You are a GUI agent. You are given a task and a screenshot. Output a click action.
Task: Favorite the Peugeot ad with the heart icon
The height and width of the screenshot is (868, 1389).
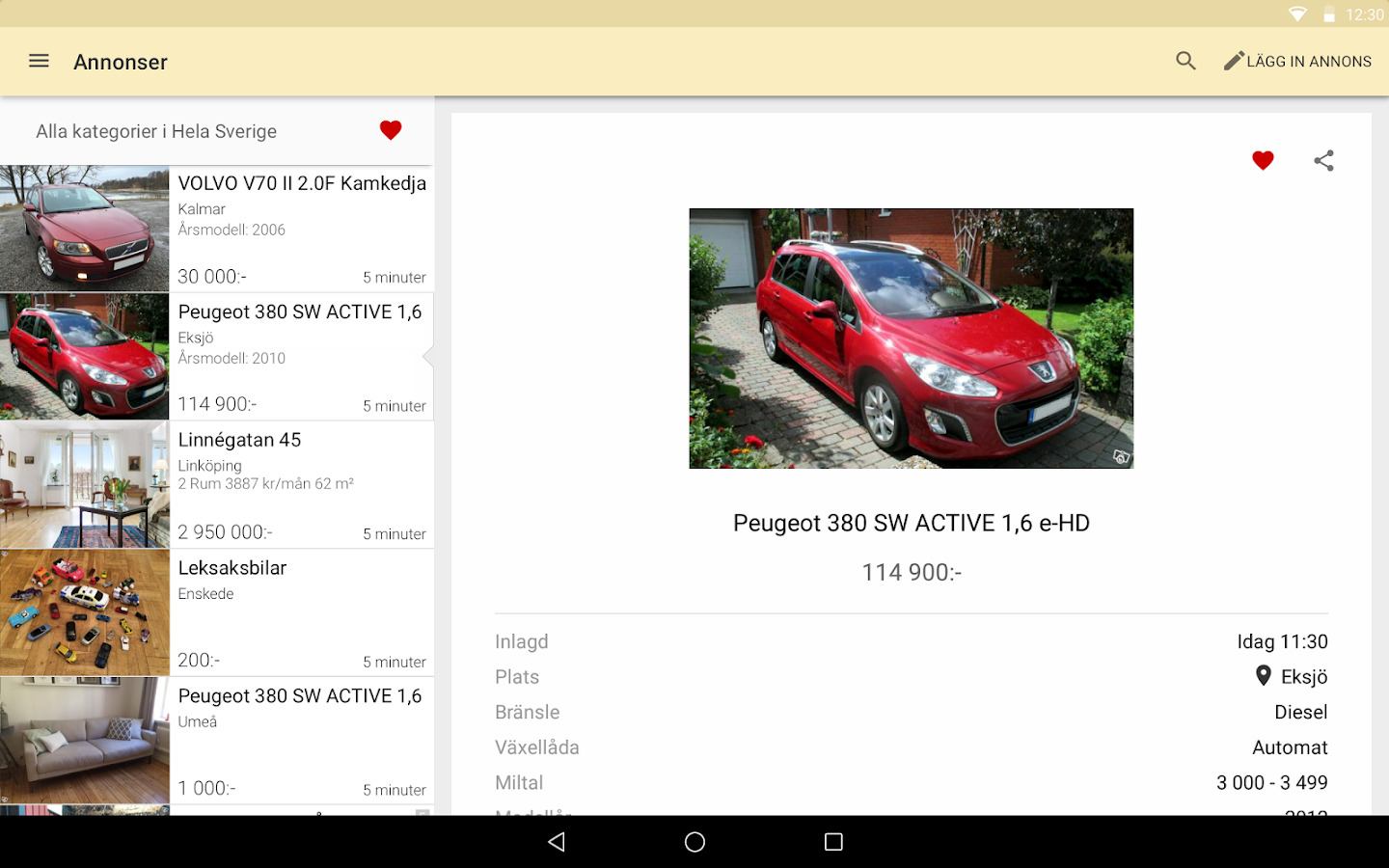1263,160
